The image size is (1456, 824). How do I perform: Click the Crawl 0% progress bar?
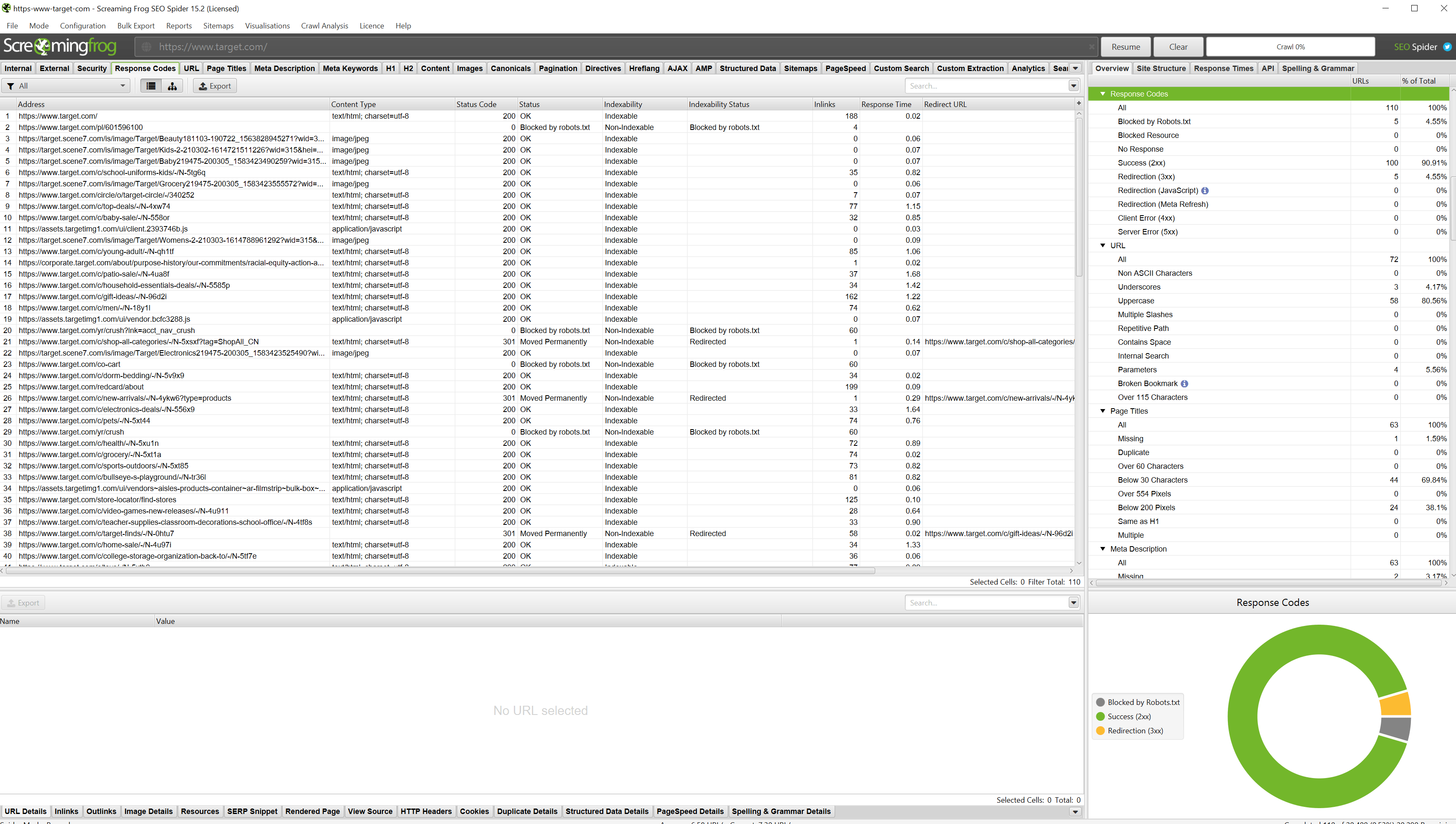(1290, 47)
